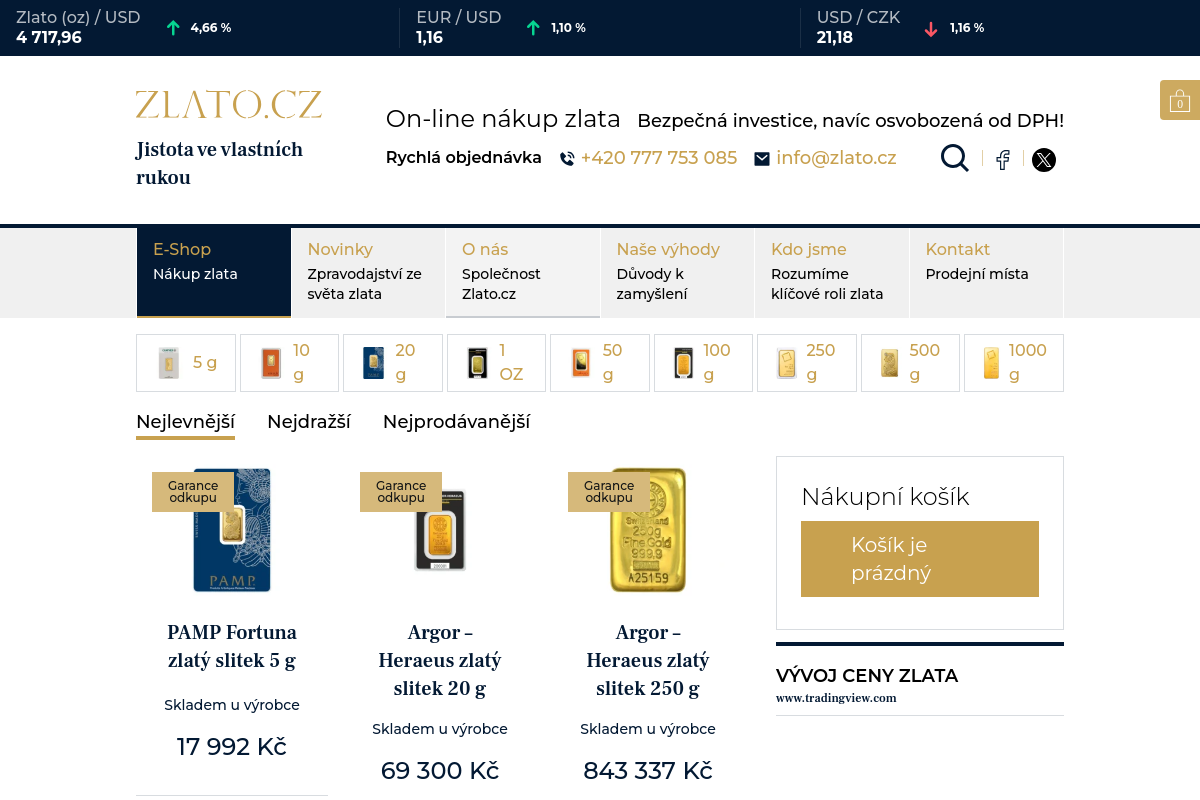Select the 5 g gold bar filter
This screenshot has width=1200, height=800.
[x=186, y=363]
